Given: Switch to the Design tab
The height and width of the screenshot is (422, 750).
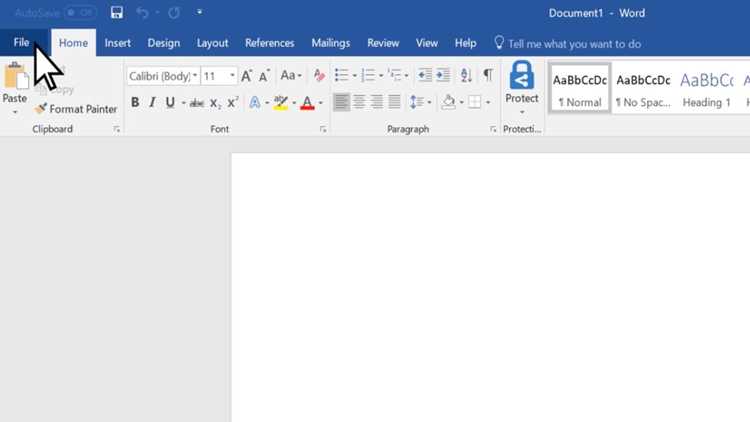Looking at the screenshot, I should (164, 43).
